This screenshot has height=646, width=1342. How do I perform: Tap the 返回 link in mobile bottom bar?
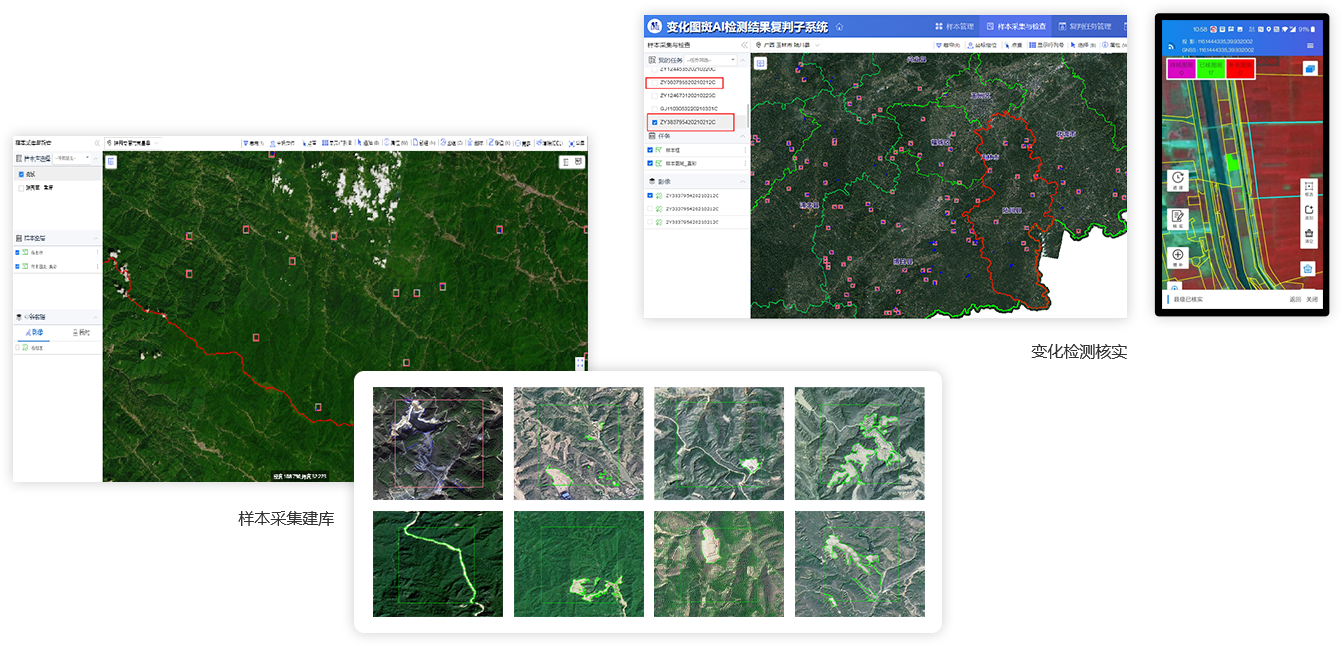point(1294,299)
